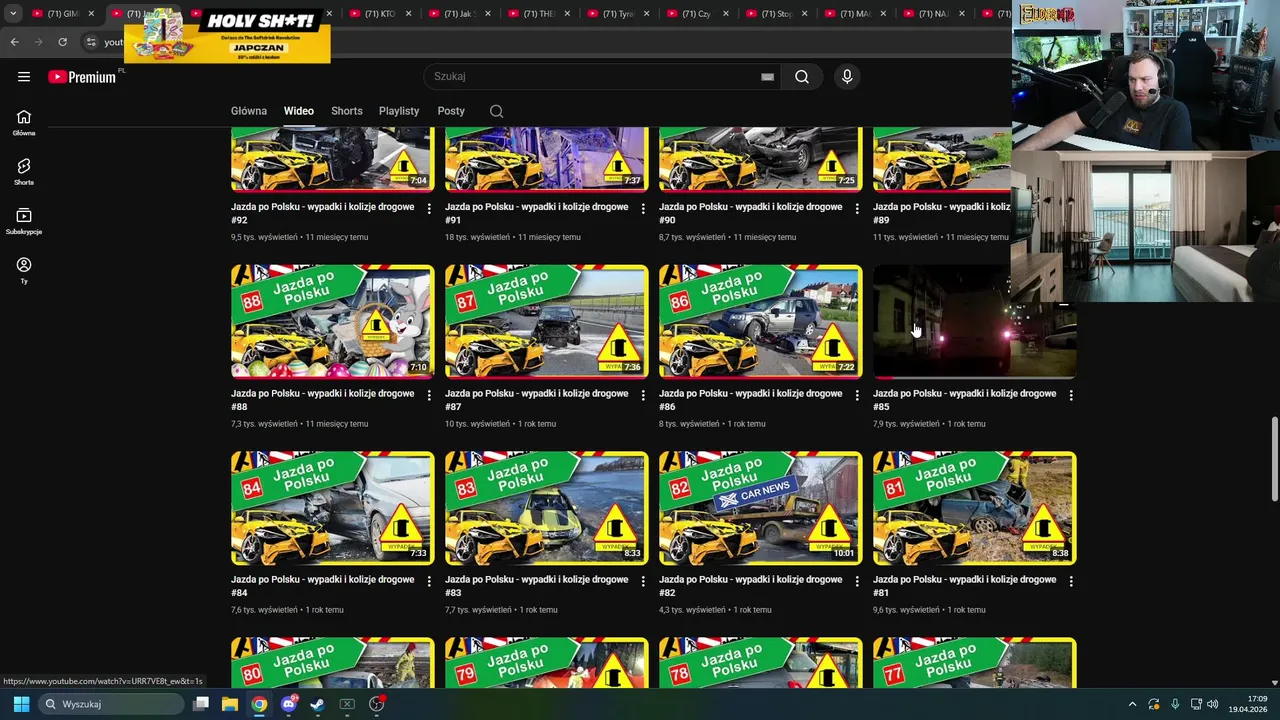
Task: Click the magnifier search button
Action: 802,77
